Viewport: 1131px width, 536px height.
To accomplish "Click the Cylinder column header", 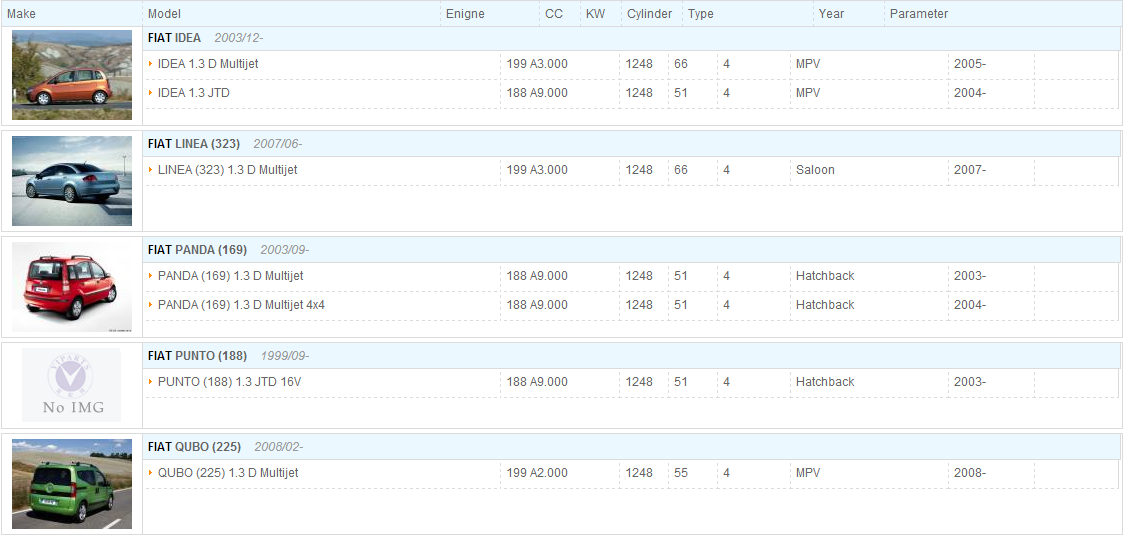I will tap(649, 14).
